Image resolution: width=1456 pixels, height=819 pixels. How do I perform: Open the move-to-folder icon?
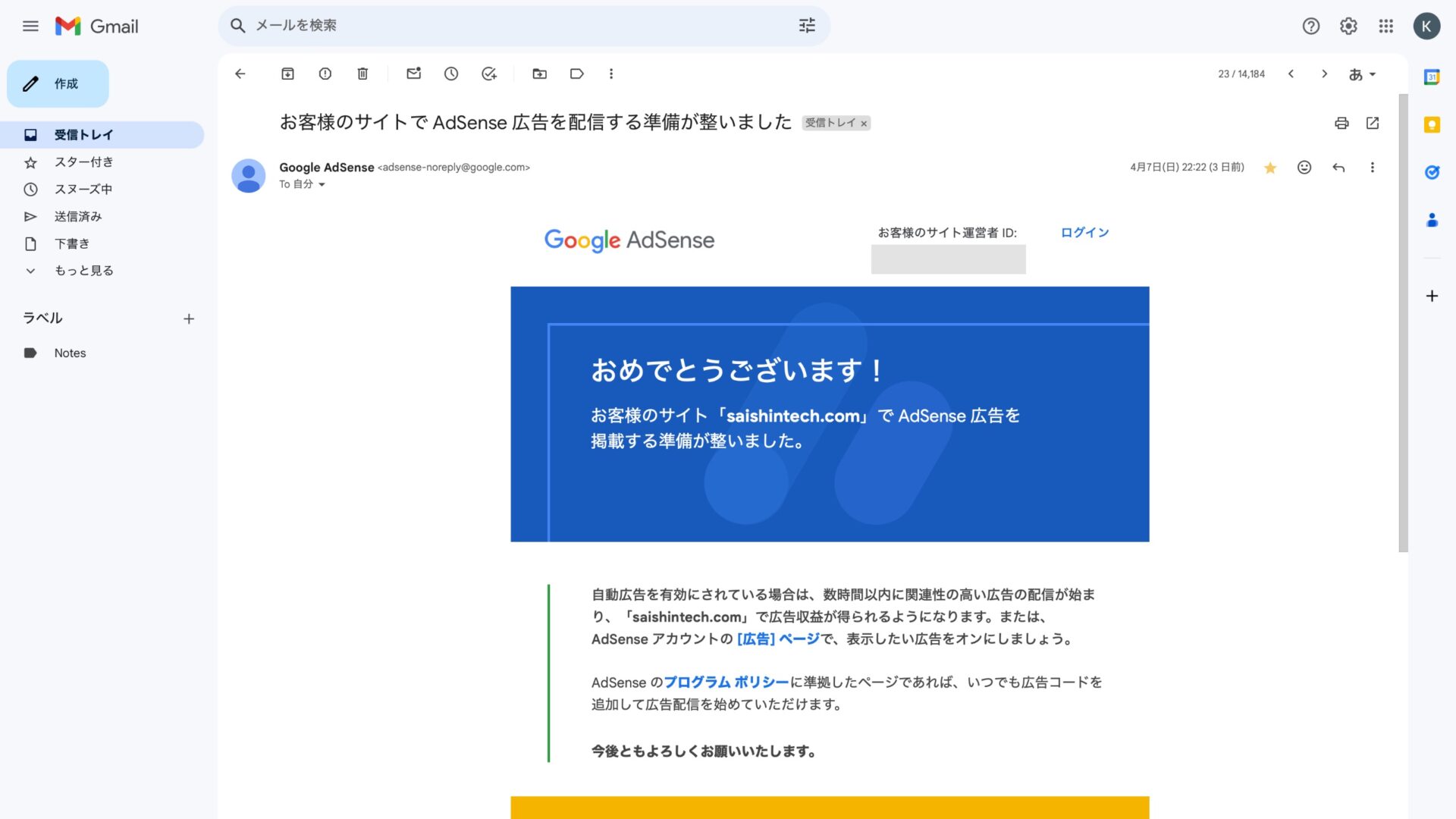click(x=539, y=74)
